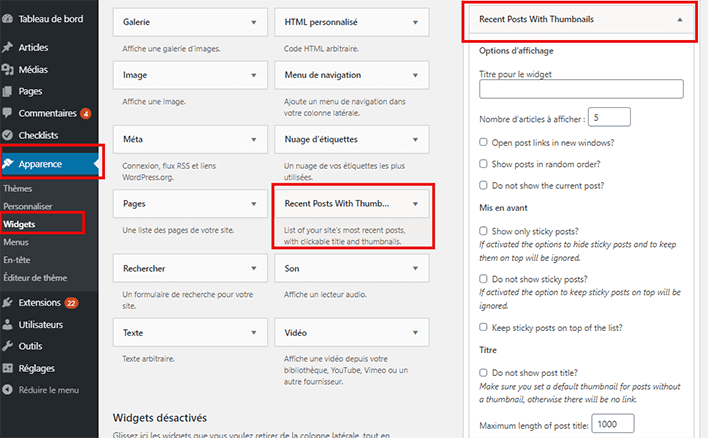Click the Commentaires speech bubble icon
This screenshot has height=438, width=708.
(x=7, y=113)
